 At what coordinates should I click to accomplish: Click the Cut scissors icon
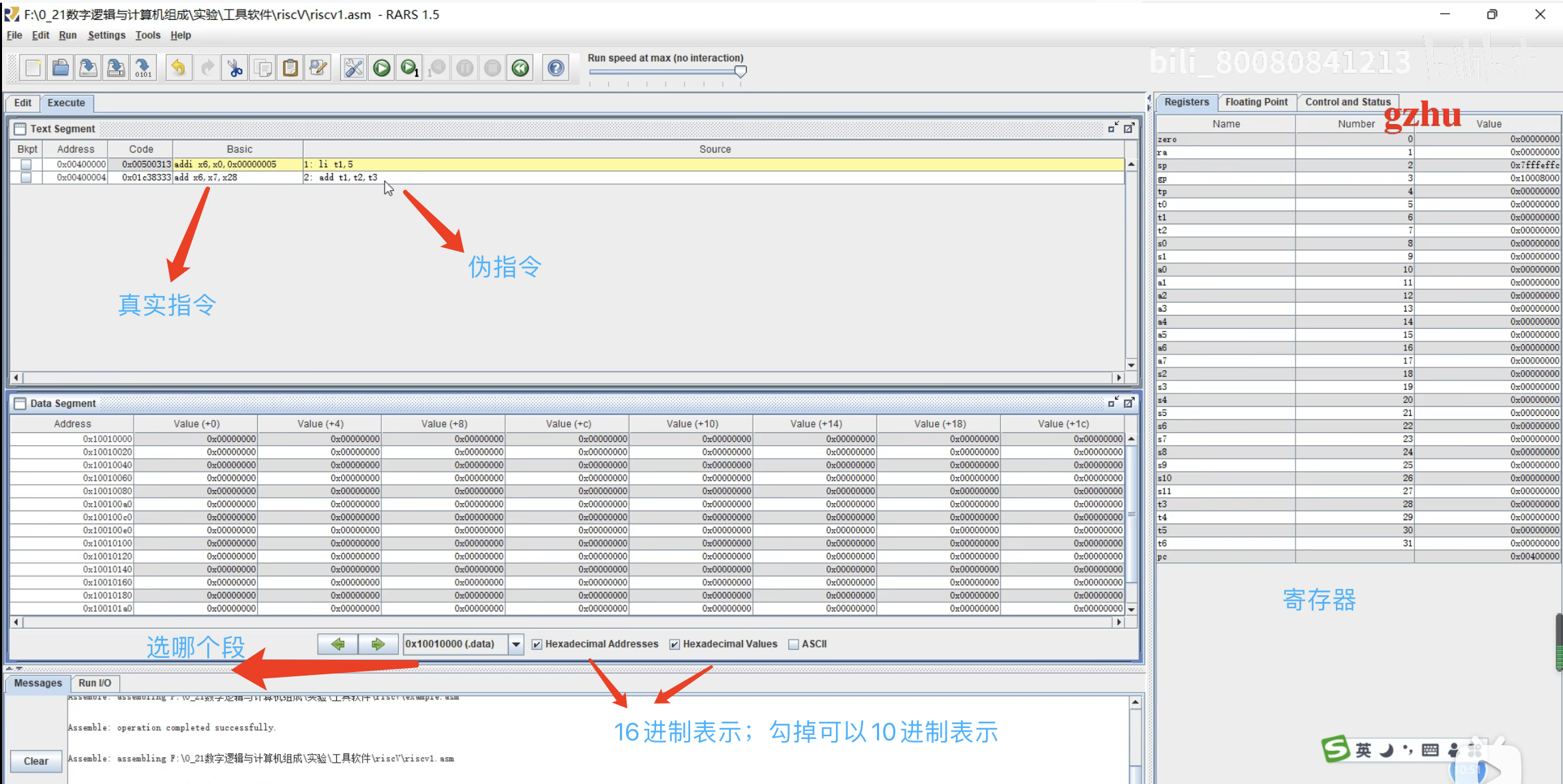pos(235,68)
